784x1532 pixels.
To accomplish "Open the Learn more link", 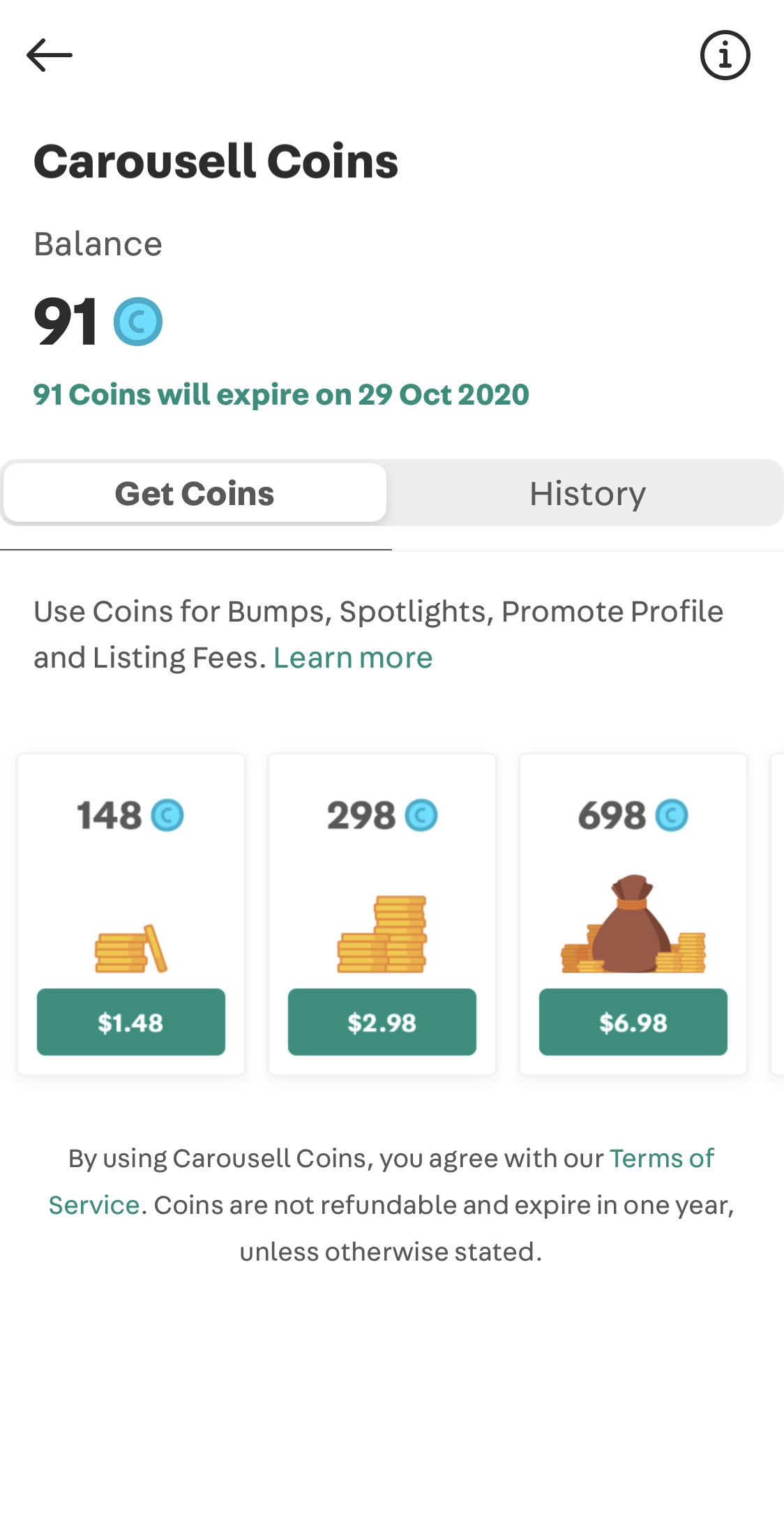I will tap(353, 658).
